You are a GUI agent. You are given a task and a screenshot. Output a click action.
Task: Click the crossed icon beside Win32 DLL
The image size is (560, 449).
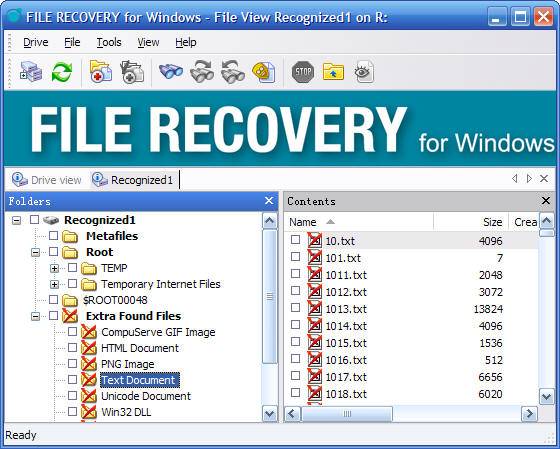tap(89, 412)
